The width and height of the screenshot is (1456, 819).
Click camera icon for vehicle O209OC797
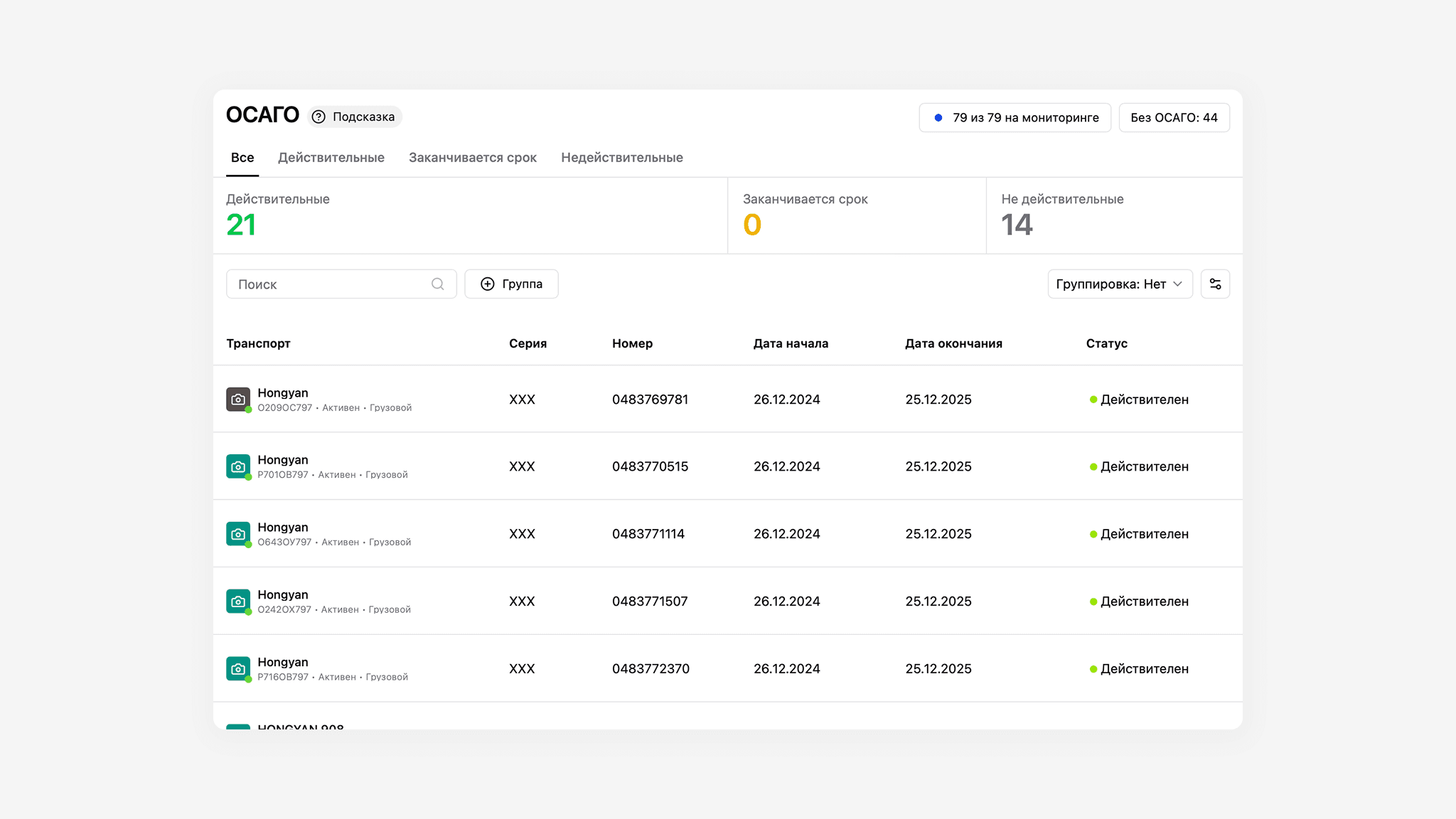point(238,400)
